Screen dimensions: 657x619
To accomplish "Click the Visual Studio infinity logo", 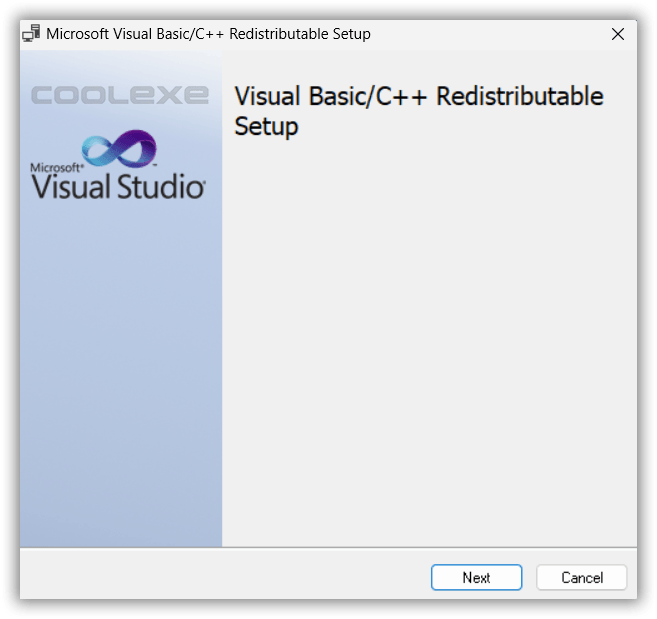I will (x=118, y=149).
